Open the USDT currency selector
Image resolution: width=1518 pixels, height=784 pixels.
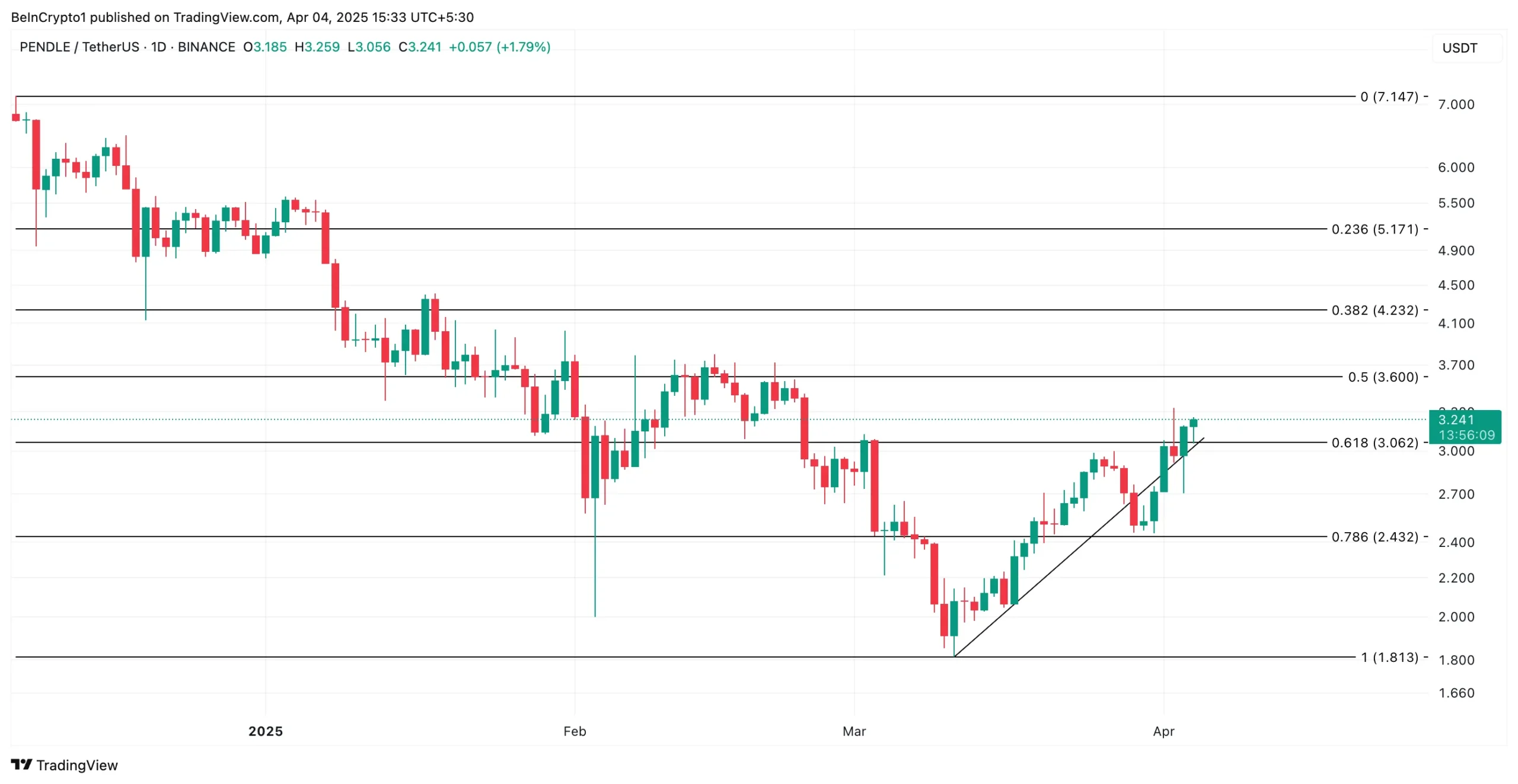click(x=1459, y=48)
